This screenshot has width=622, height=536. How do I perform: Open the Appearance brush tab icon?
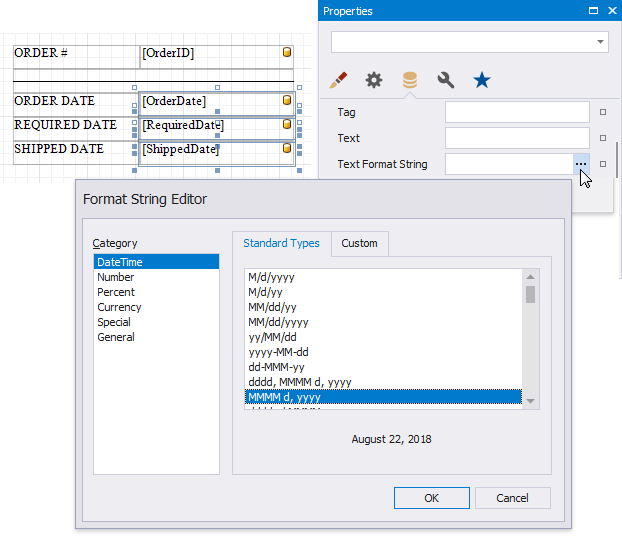(x=339, y=80)
